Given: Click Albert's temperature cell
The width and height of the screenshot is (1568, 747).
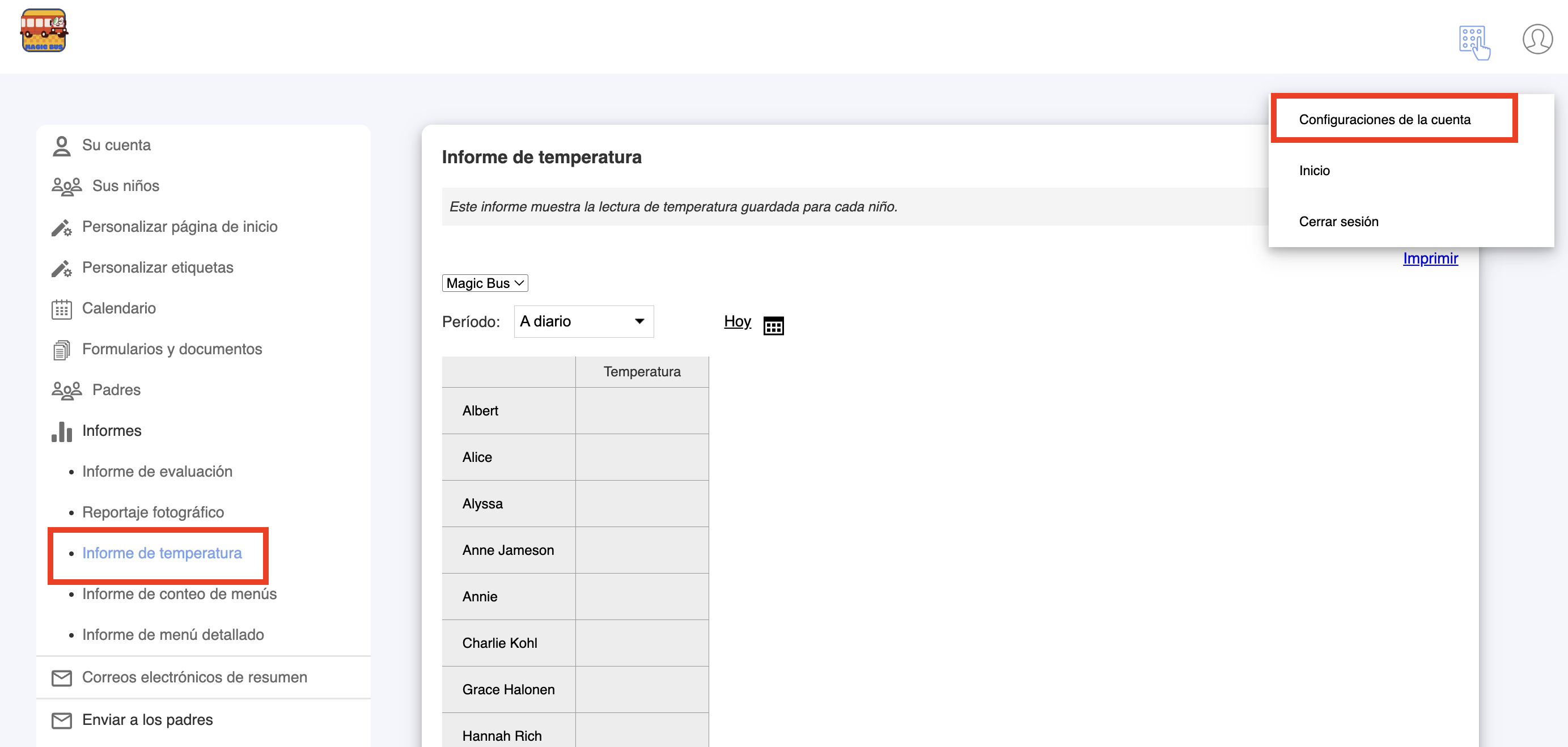Looking at the screenshot, I should [642, 410].
